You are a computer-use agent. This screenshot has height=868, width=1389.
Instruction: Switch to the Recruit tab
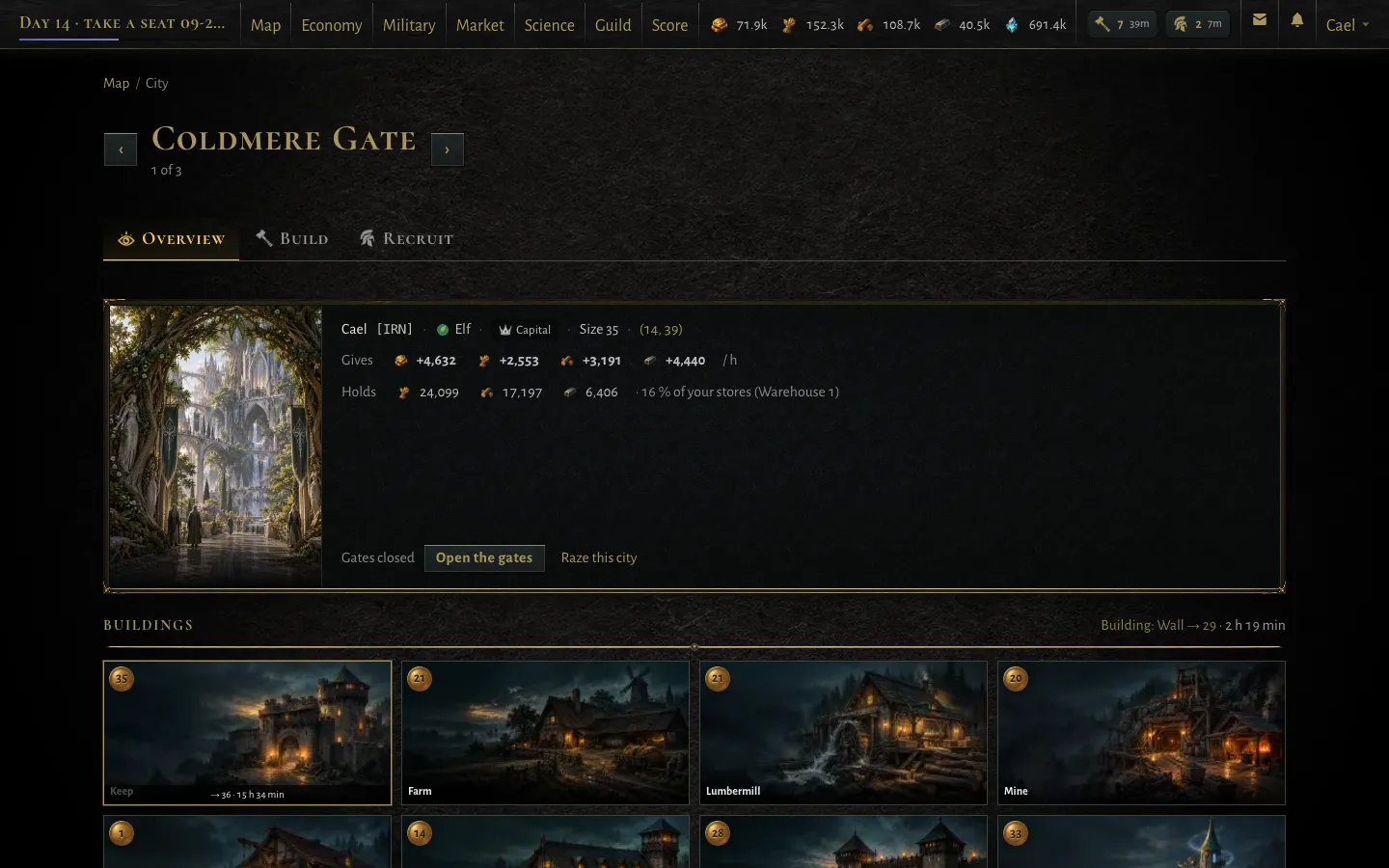406,238
